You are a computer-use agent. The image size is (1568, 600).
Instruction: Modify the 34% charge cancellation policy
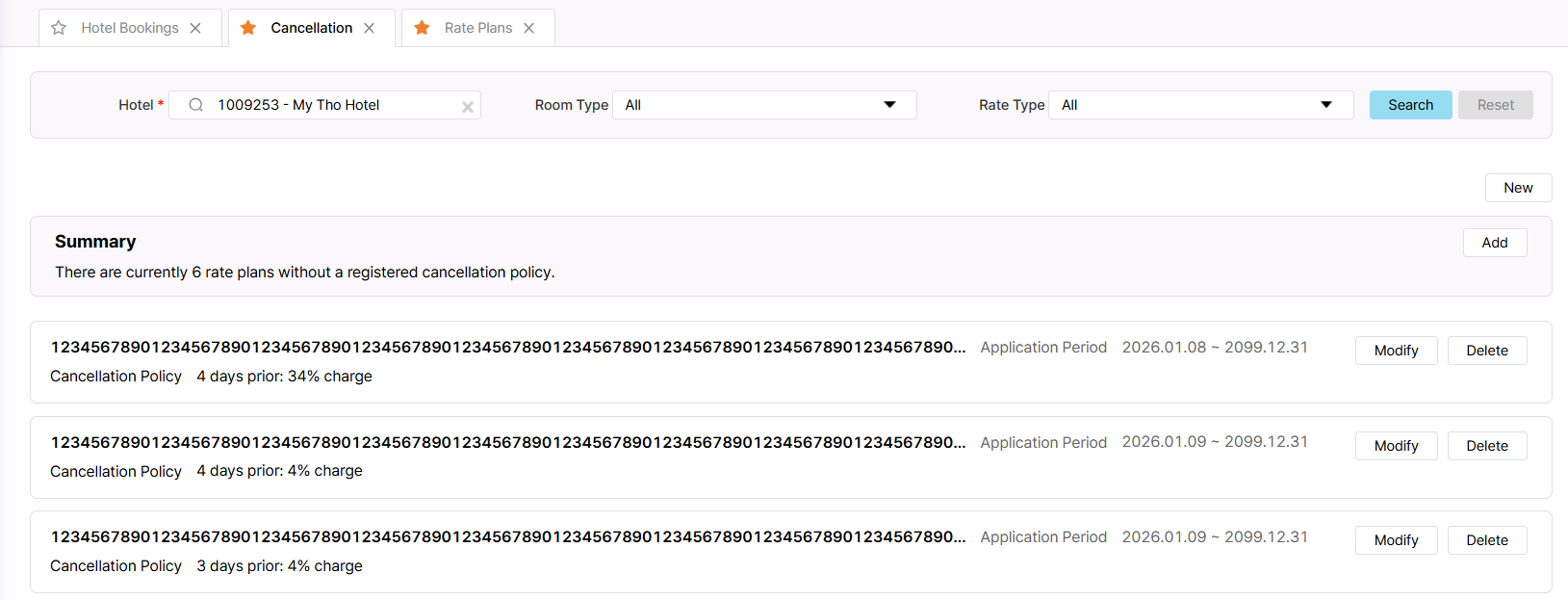point(1396,351)
